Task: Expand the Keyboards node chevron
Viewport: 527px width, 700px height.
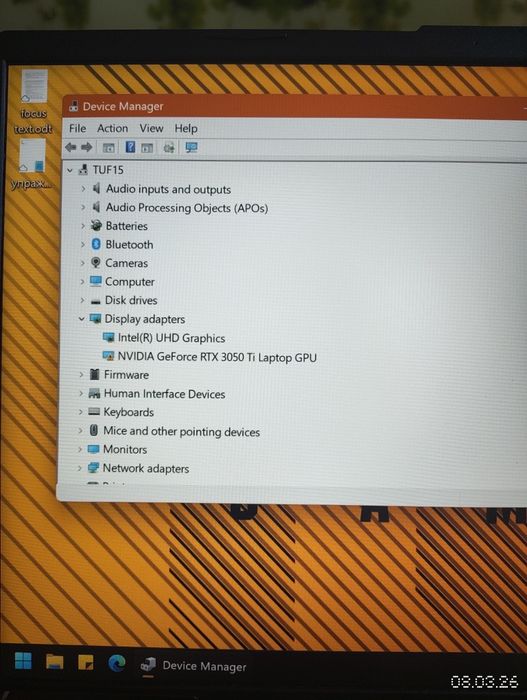Action: coord(81,412)
